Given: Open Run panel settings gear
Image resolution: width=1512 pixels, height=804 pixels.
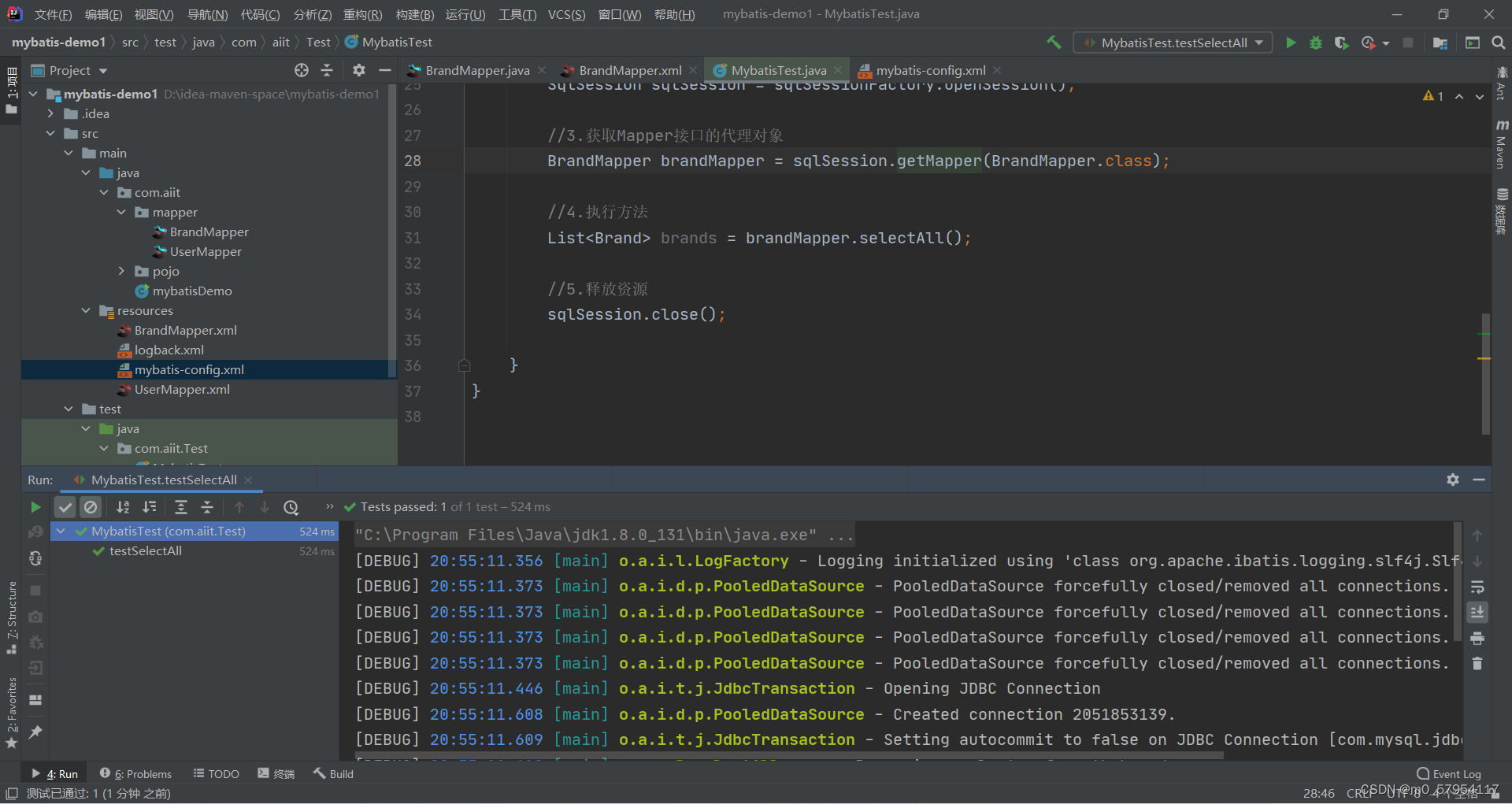Looking at the screenshot, I should 1453,480.
